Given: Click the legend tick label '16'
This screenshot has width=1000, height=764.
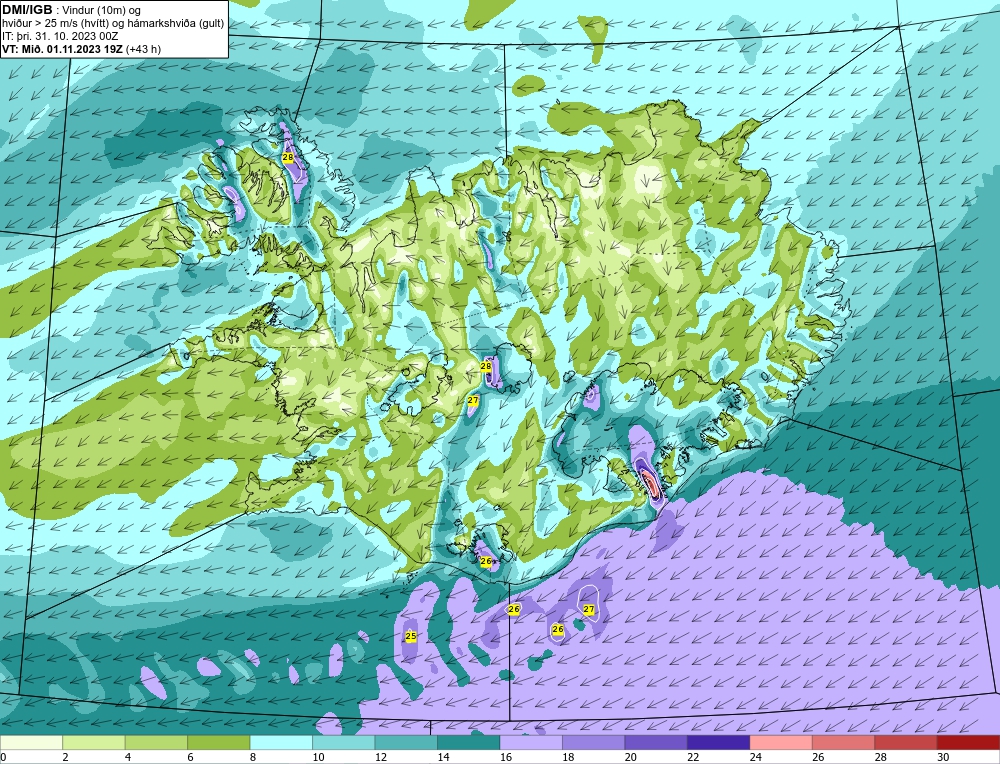Looking at the screenshot, I should click(x=505, y=757).
